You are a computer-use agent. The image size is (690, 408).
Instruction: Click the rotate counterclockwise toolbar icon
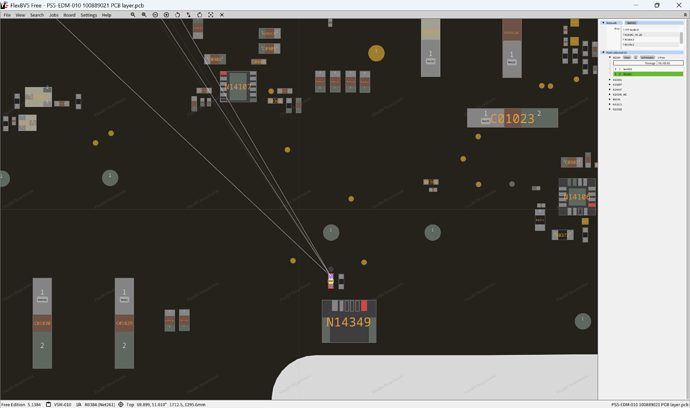(177, 15)
